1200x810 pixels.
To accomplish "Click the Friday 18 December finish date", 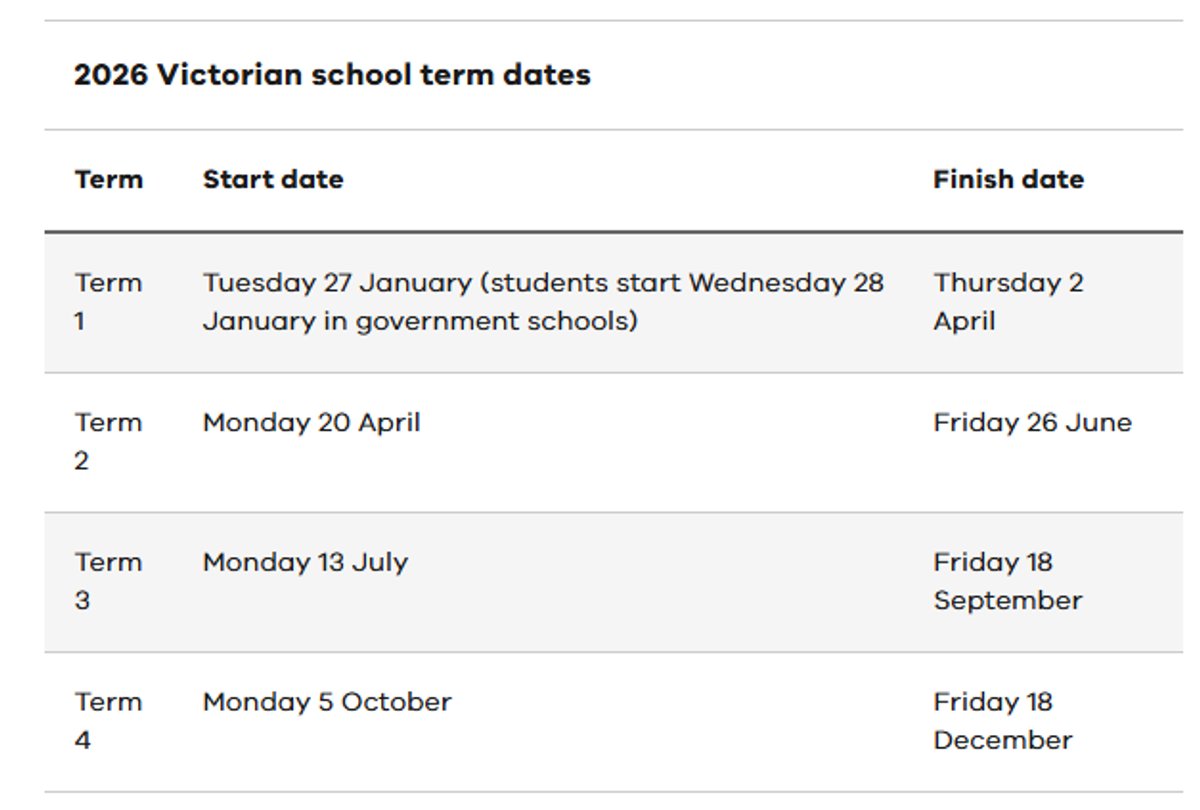I will pyautogui.click(x=1002, y=721).
